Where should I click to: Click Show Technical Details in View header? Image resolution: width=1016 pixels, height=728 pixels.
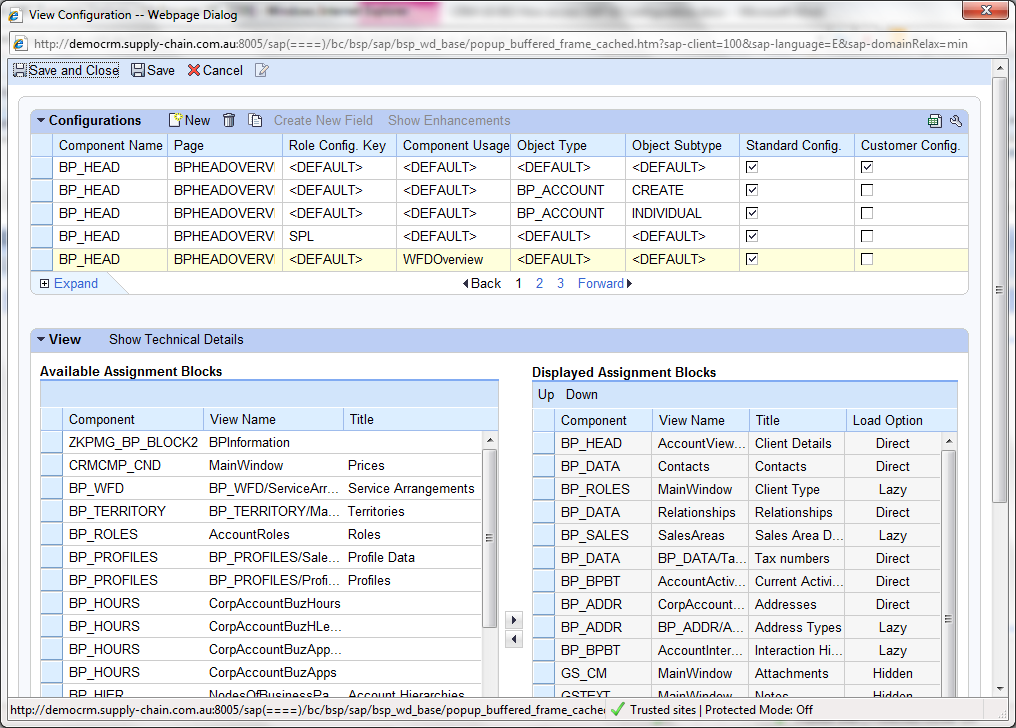[x=176, y=339]
